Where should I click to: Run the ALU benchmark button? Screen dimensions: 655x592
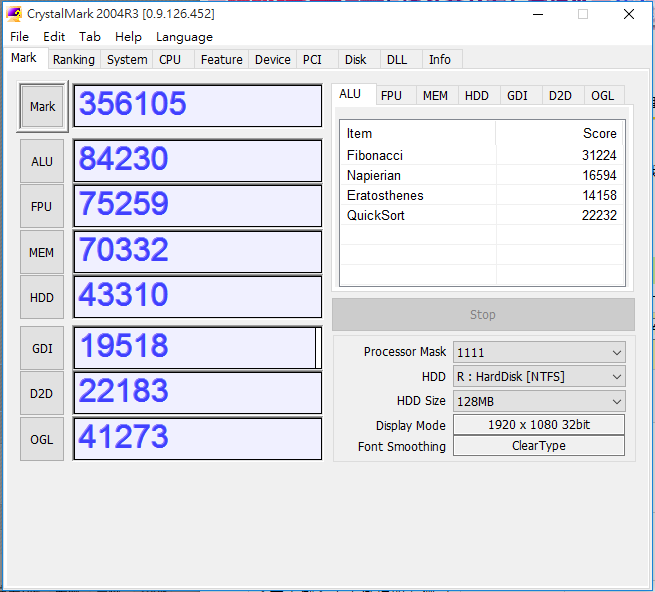[x=42, y=161]
